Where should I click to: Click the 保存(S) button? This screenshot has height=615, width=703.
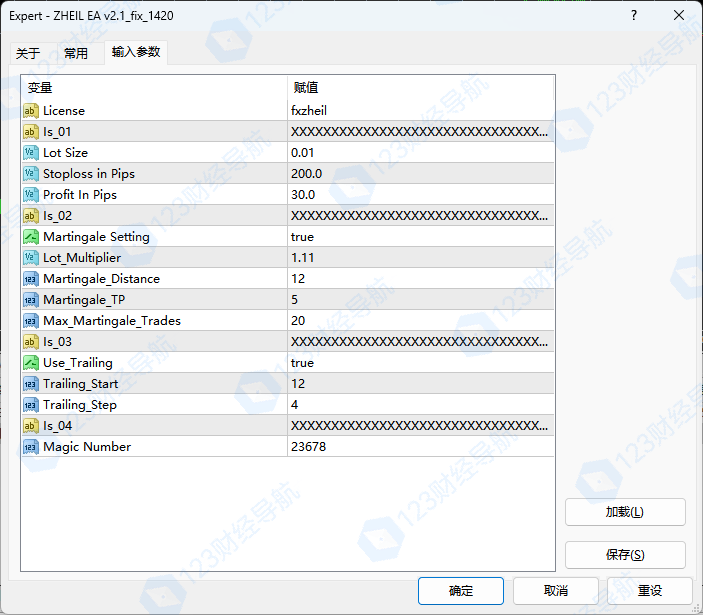point(625,555)
